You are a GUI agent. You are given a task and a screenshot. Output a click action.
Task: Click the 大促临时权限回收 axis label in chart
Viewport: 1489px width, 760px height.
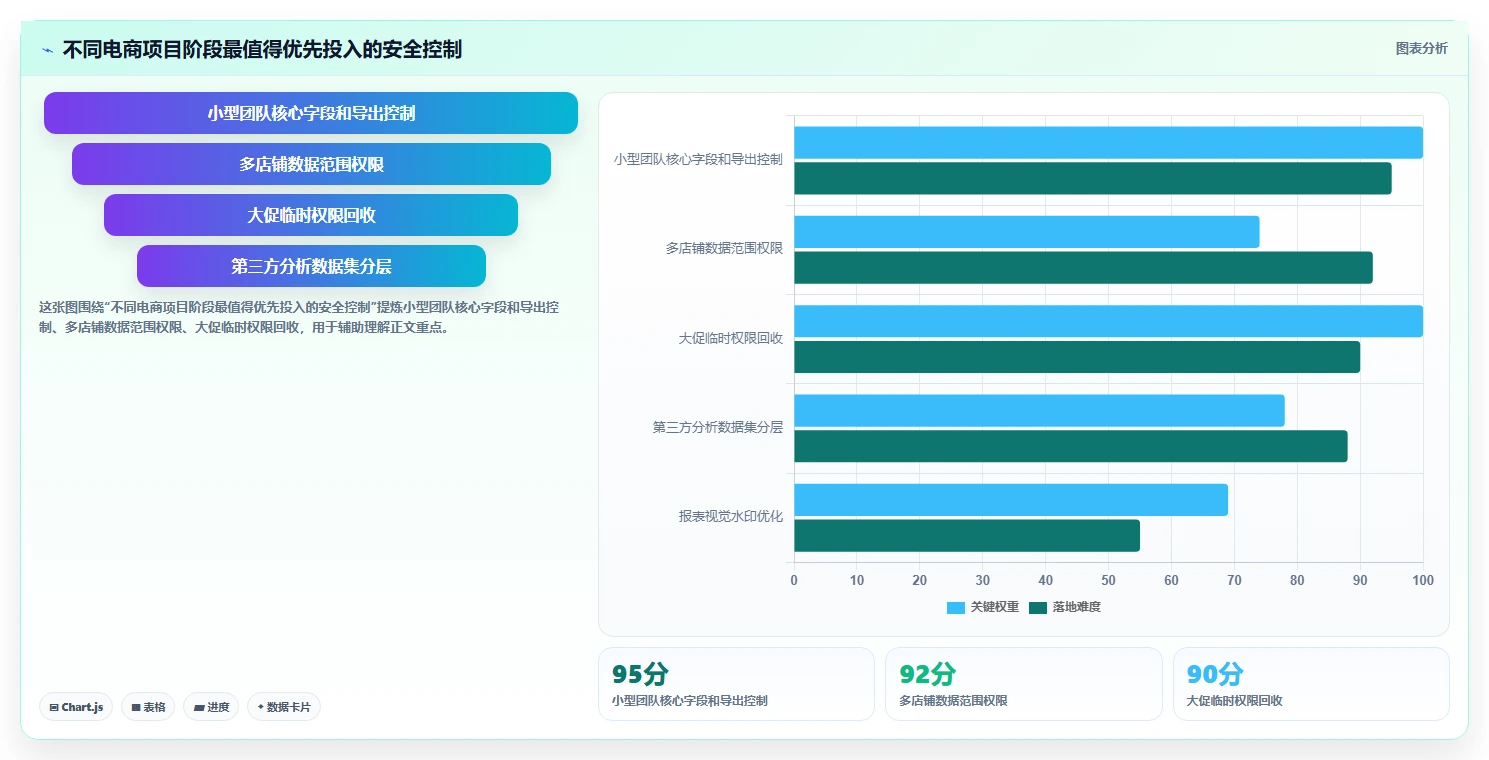731,339
